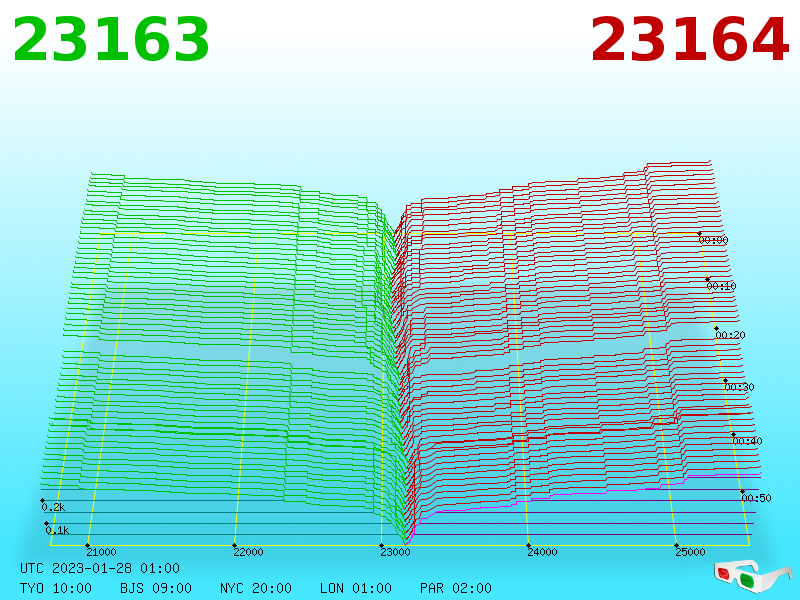
Task: Select the 25000 price axis label
Action: [690, 552]
